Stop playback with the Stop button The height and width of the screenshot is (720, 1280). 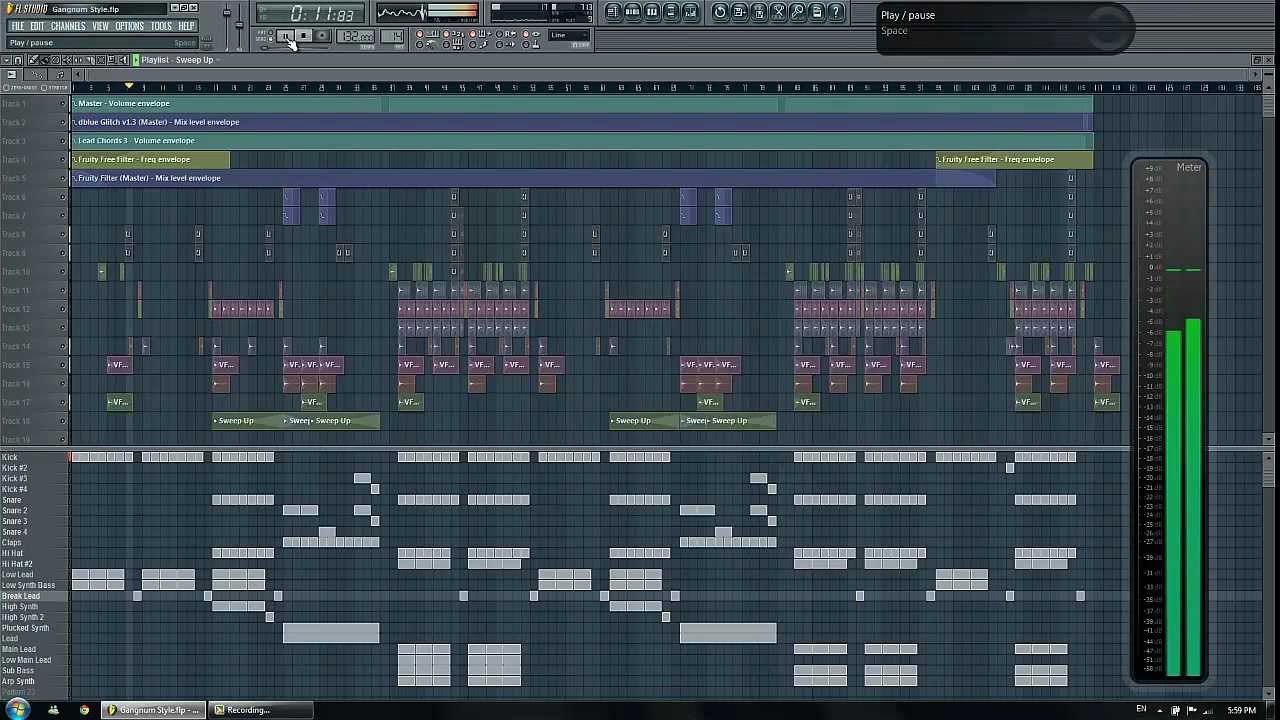pyautogui.click(x=304, y=36)
